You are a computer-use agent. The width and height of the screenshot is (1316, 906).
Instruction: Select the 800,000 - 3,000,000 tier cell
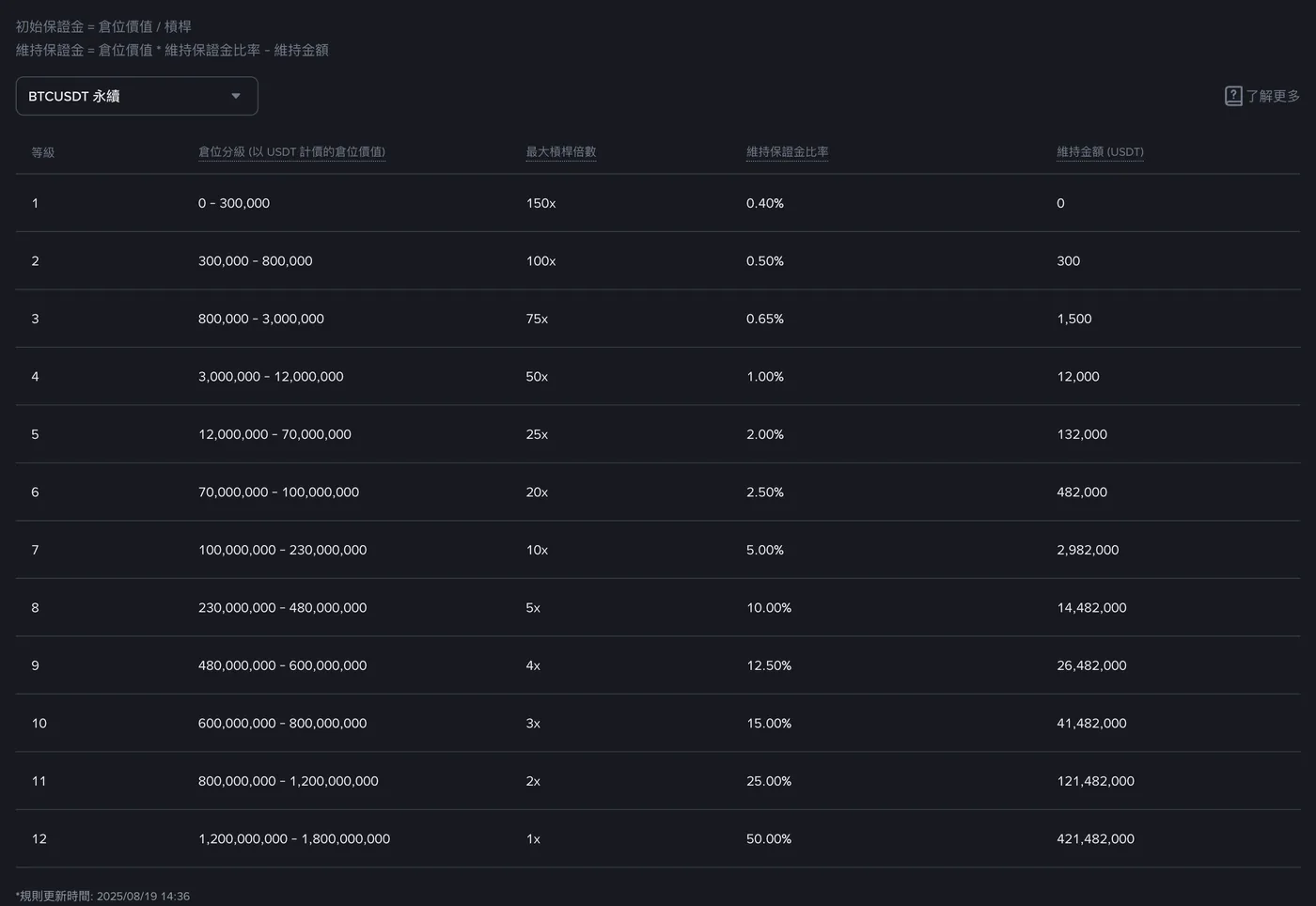click(261, 319)
